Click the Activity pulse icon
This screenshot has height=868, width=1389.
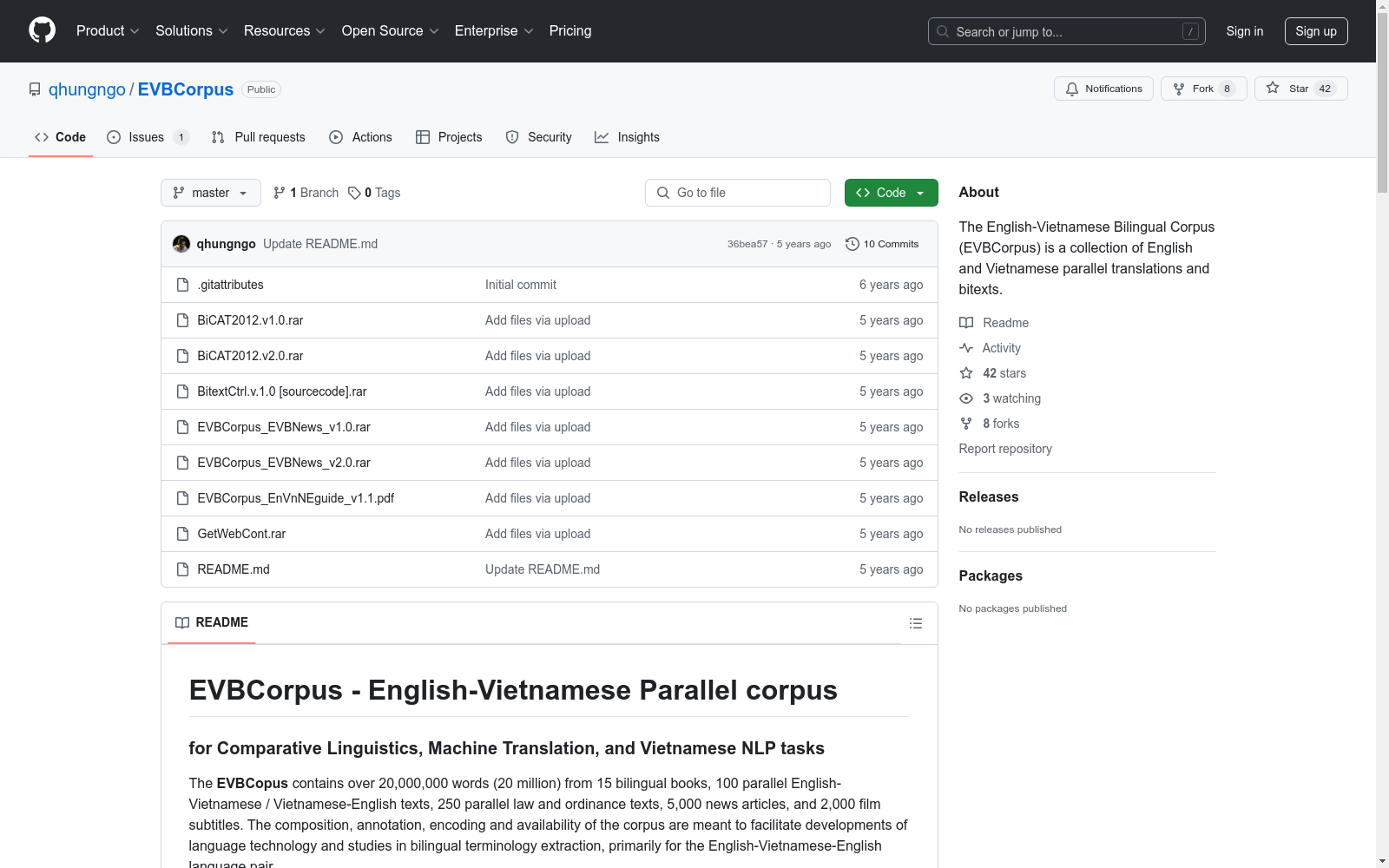966,348
